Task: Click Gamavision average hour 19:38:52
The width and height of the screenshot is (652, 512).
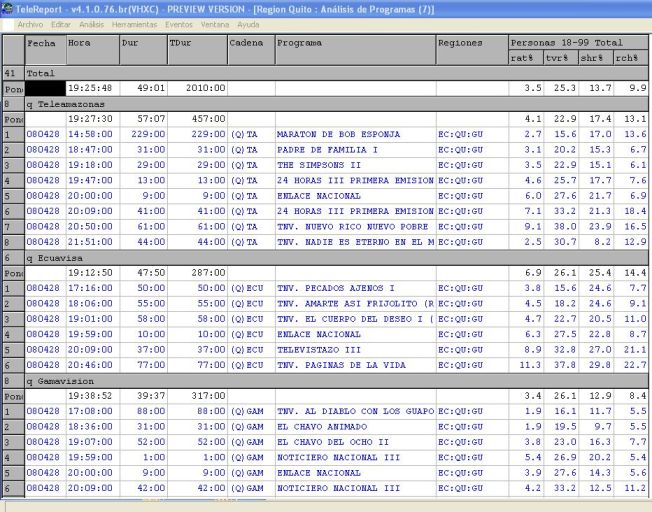Action: [x=90, y=396]
